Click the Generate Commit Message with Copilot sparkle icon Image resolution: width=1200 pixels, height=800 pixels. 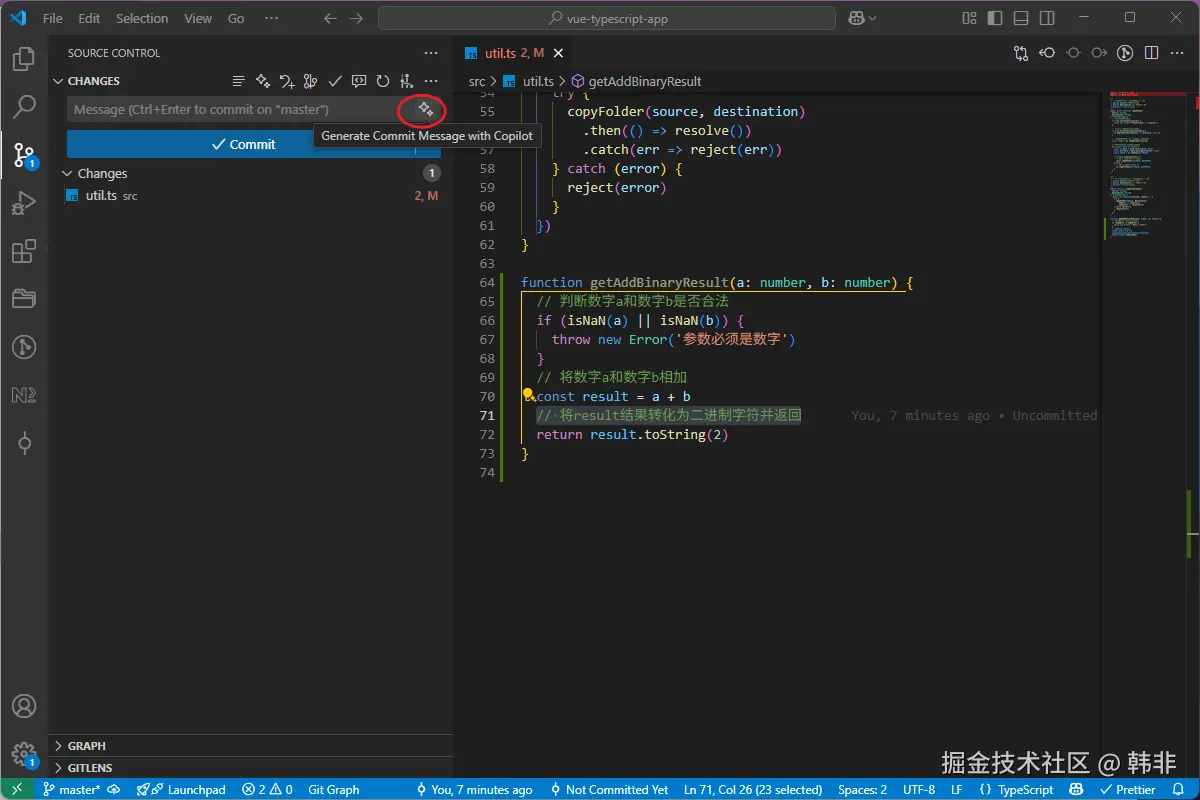(425, 109)
